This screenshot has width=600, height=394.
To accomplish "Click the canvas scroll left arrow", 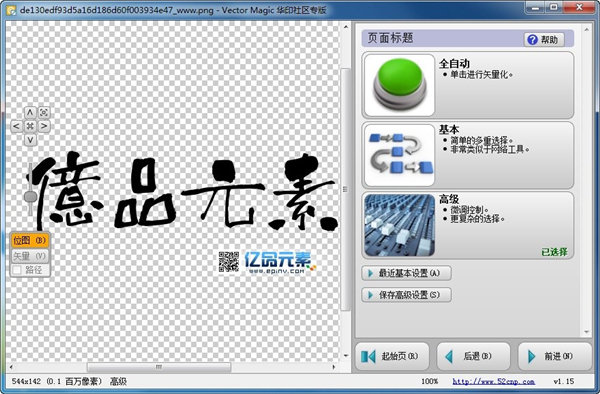I will (x=11, y=367).
